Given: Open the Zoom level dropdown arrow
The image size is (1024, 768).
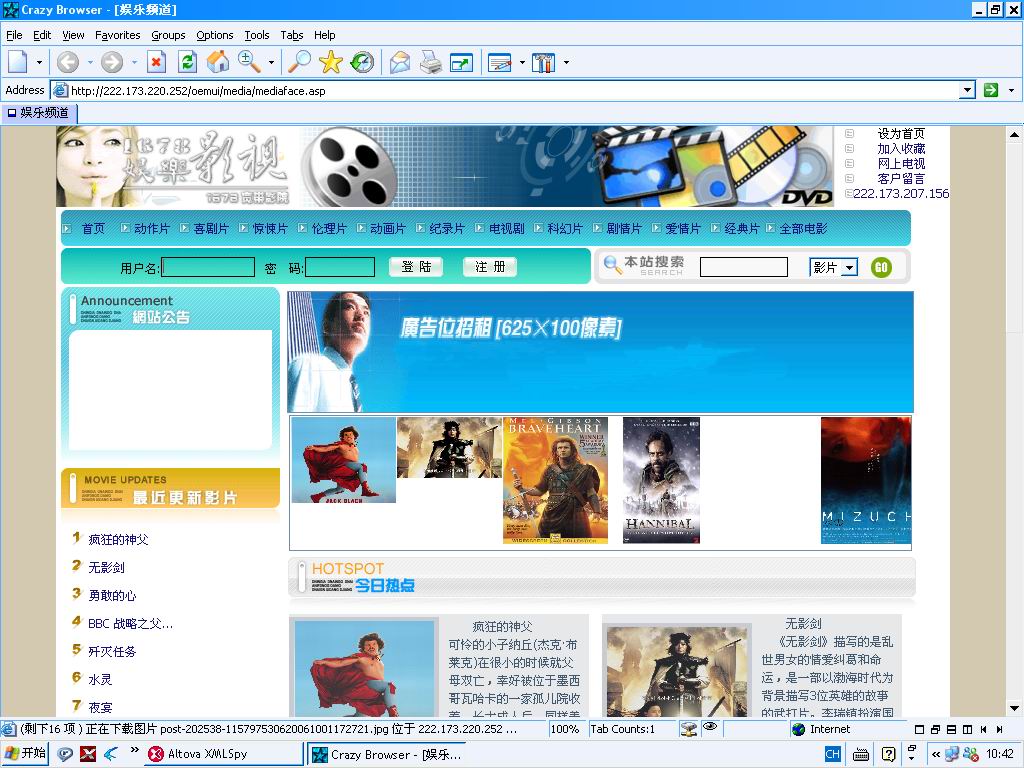Looking at the screenshot, I should [271, 63].
